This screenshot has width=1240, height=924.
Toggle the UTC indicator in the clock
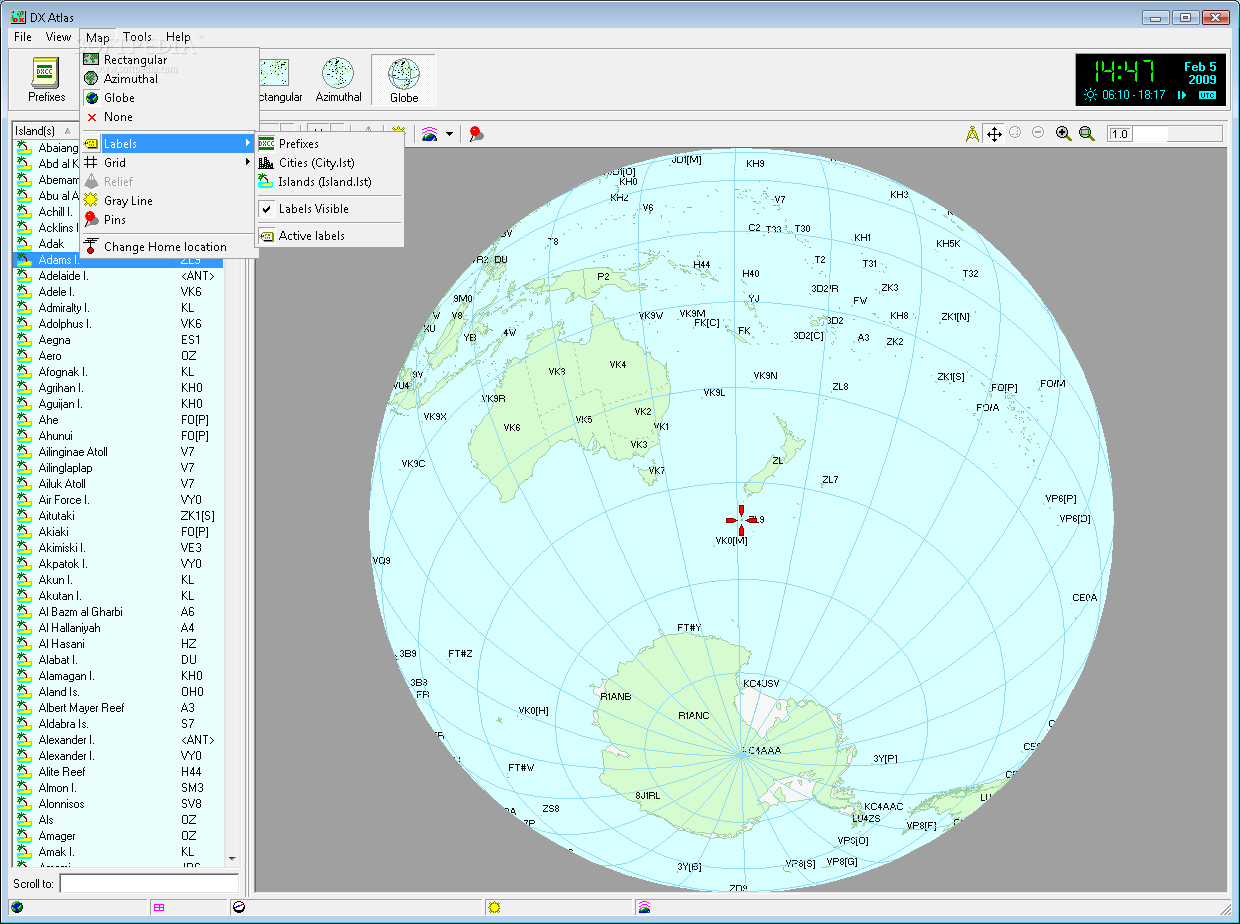1207,95
